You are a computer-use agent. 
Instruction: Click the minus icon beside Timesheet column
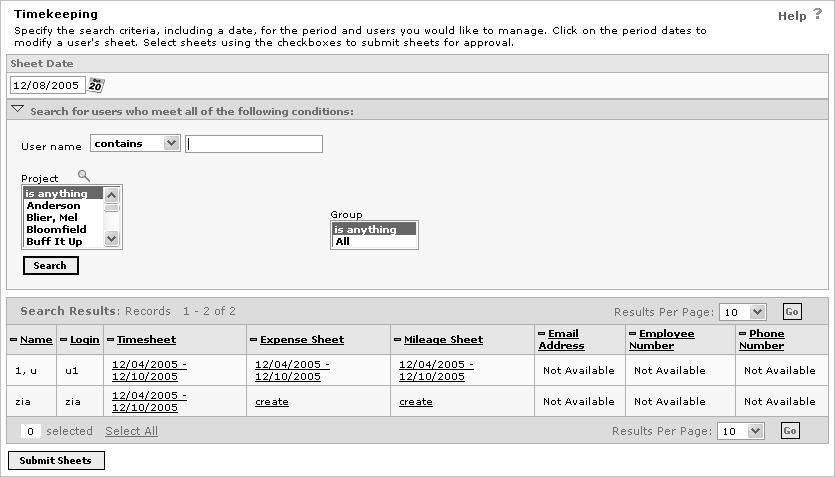(x=110, y=340)
